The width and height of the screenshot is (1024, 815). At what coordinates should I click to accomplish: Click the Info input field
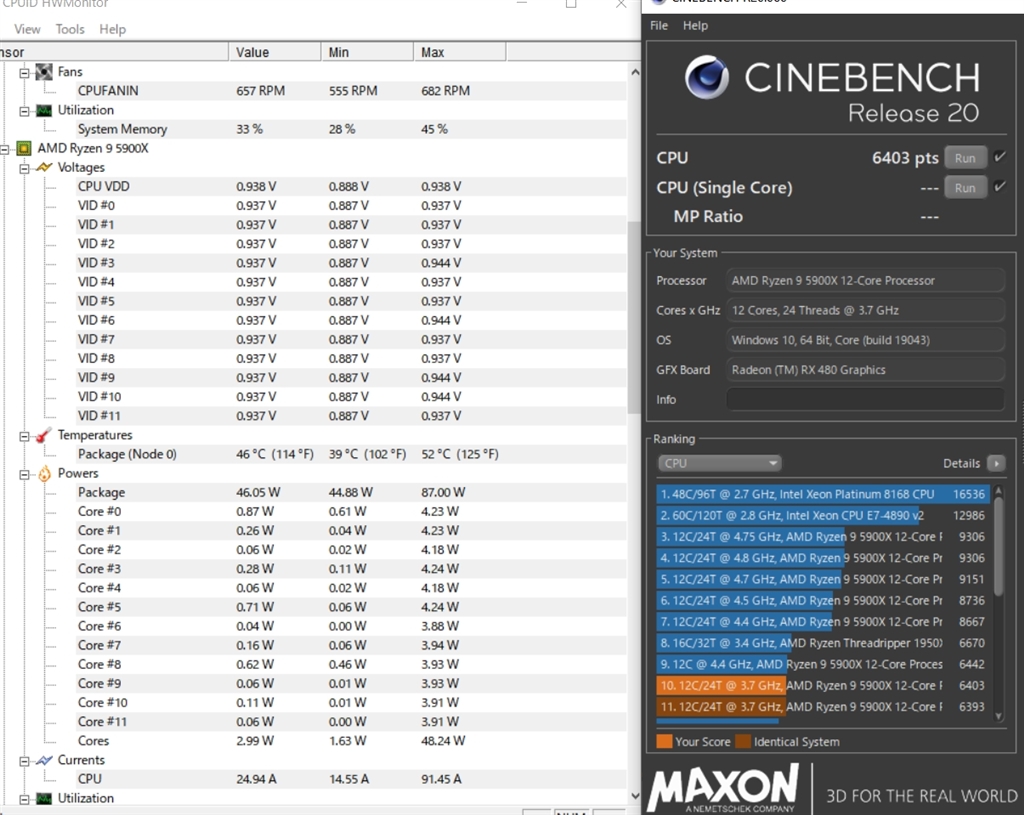click(865, 399)
